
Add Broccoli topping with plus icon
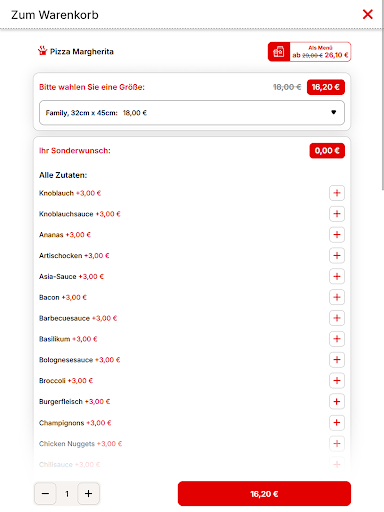click(337, 381)
